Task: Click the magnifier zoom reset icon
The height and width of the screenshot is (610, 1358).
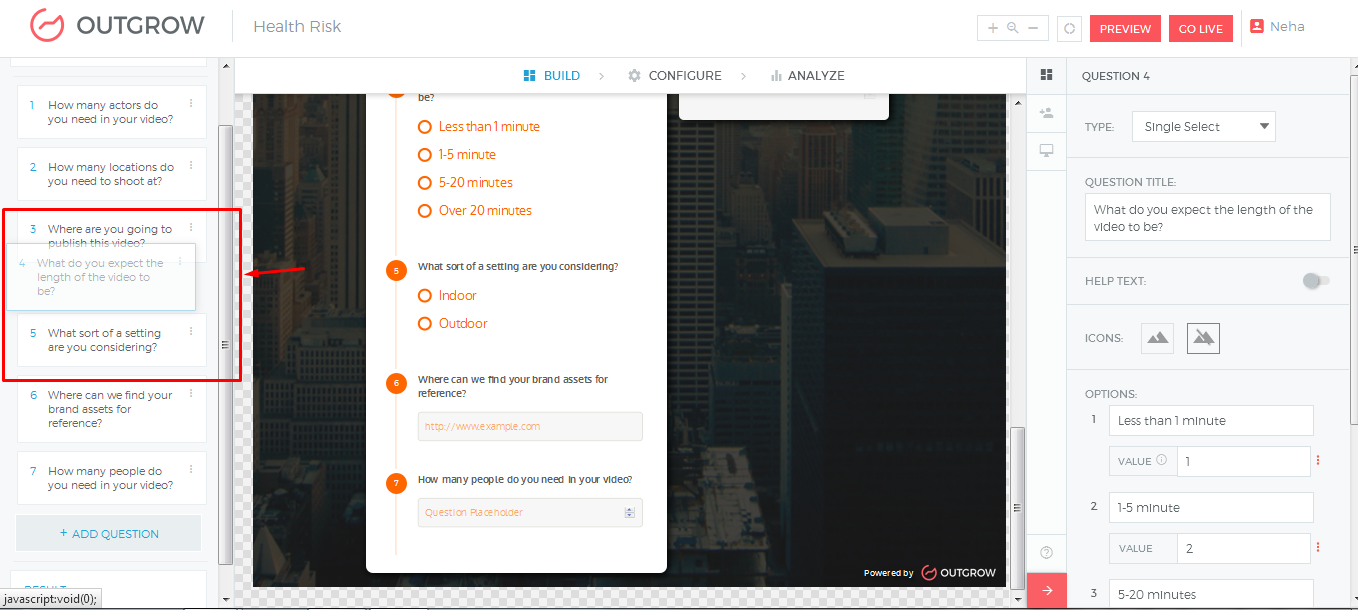Action: [1013, 28]
